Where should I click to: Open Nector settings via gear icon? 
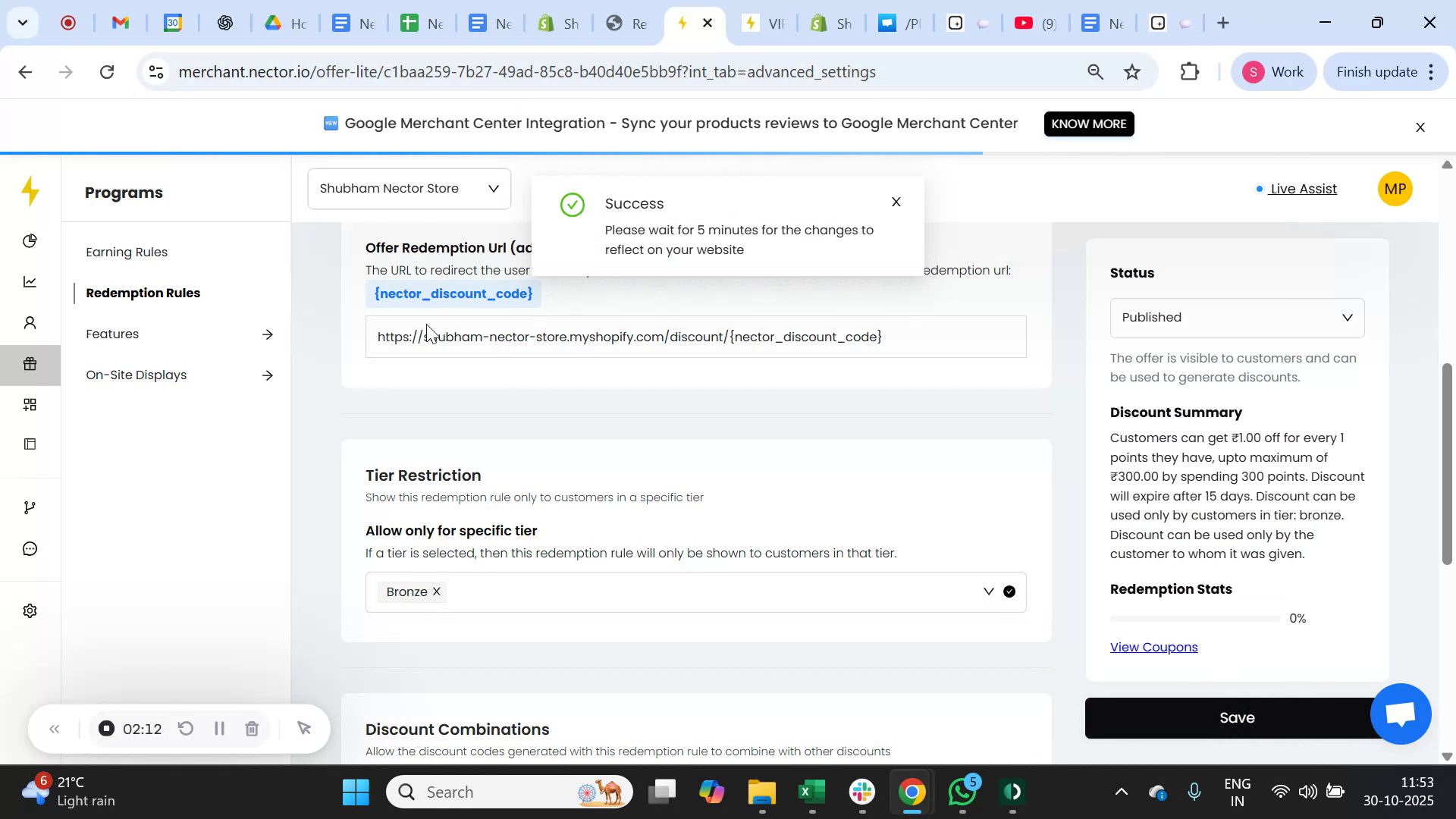(x=30, y=610)
